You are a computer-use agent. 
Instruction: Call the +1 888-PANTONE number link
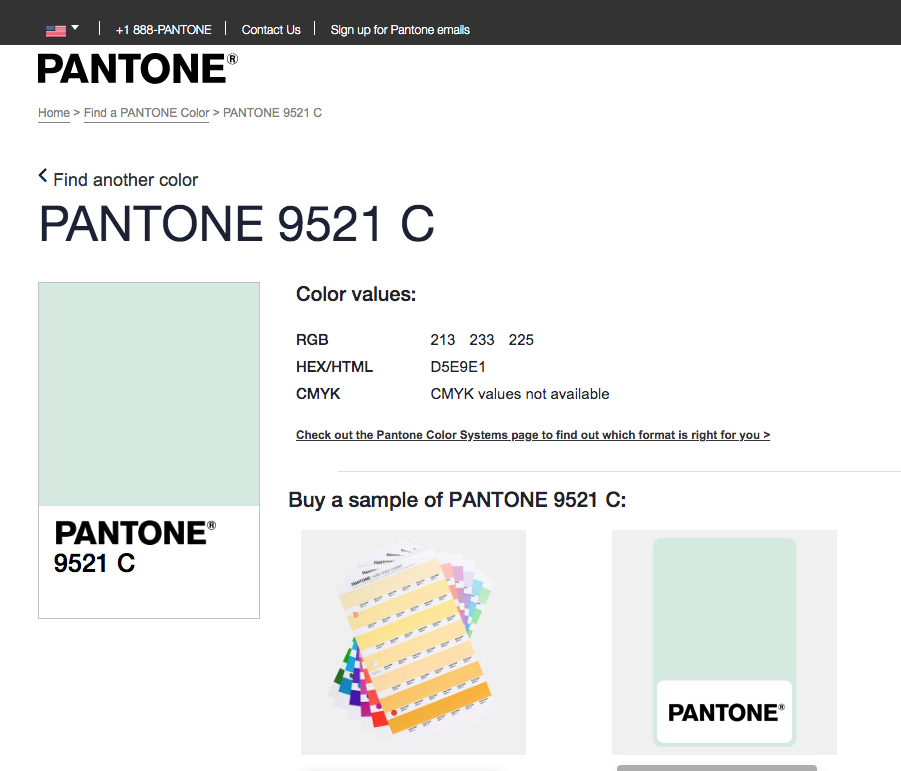click(163, 30)
